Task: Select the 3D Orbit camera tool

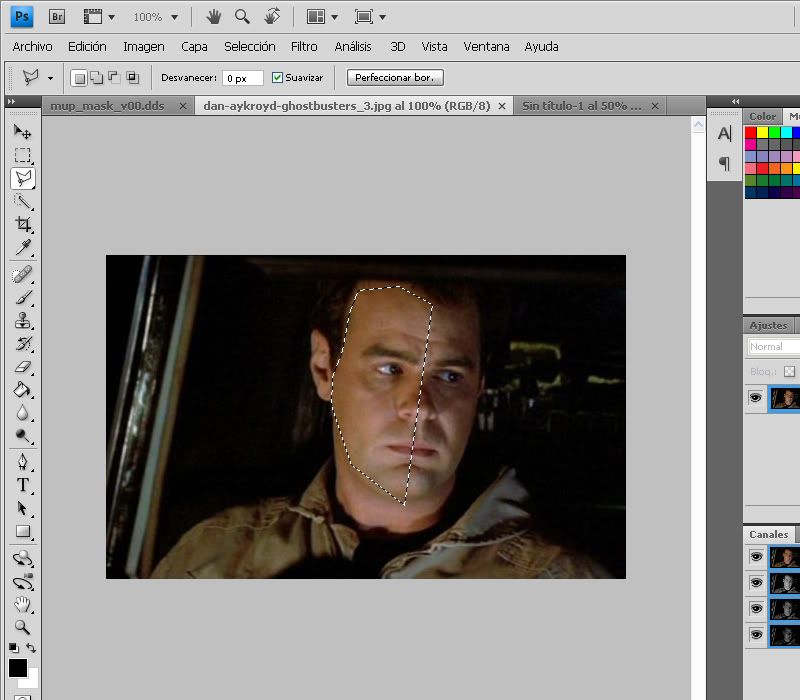Action: (22, 582)
